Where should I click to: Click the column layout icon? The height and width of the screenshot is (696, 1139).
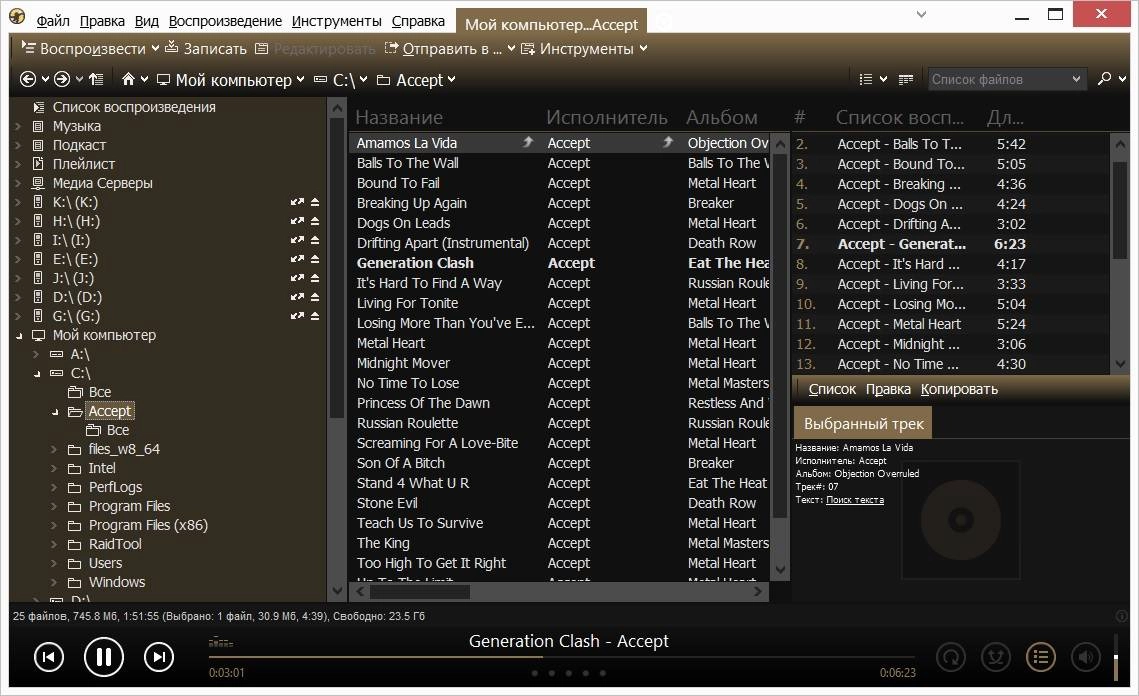pos(906,79)
